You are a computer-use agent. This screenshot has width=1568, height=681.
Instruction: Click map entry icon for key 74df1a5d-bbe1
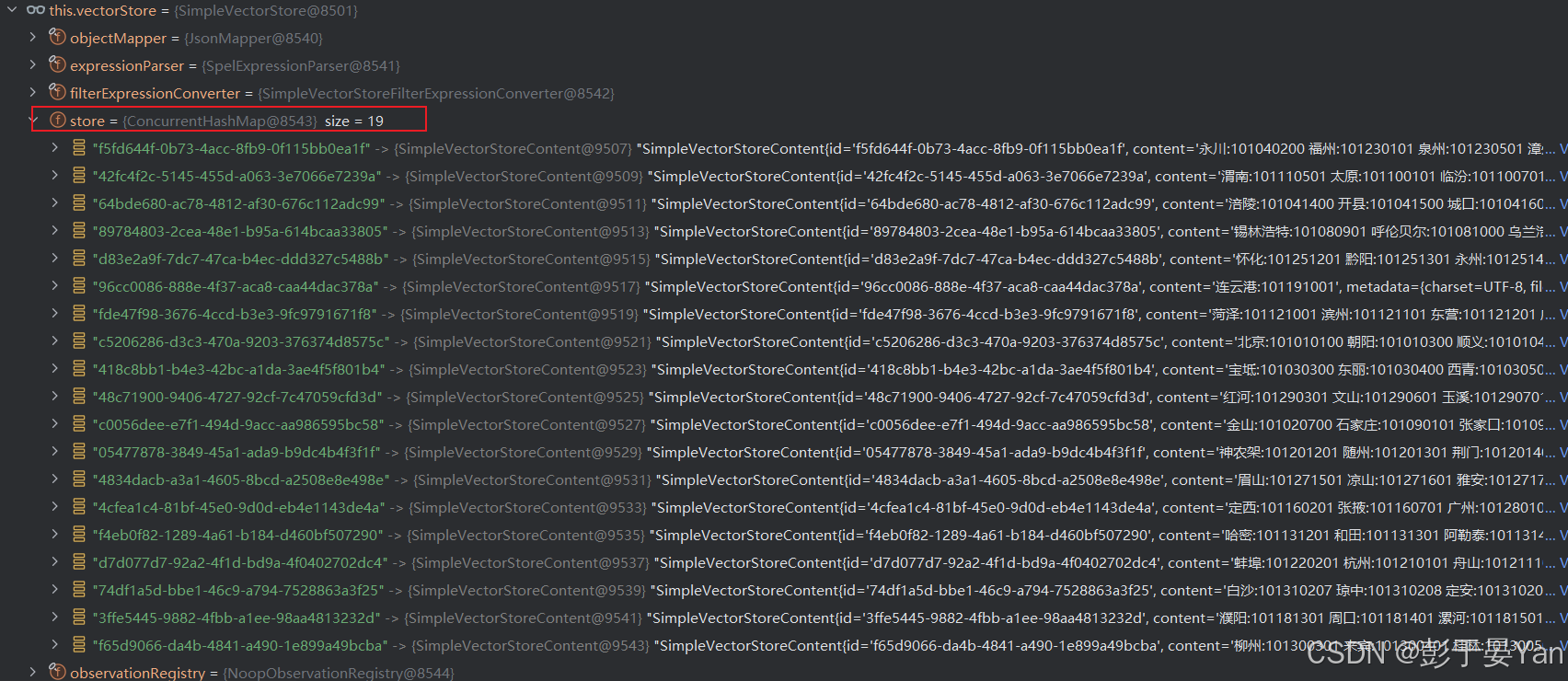(x=79, y=590)
